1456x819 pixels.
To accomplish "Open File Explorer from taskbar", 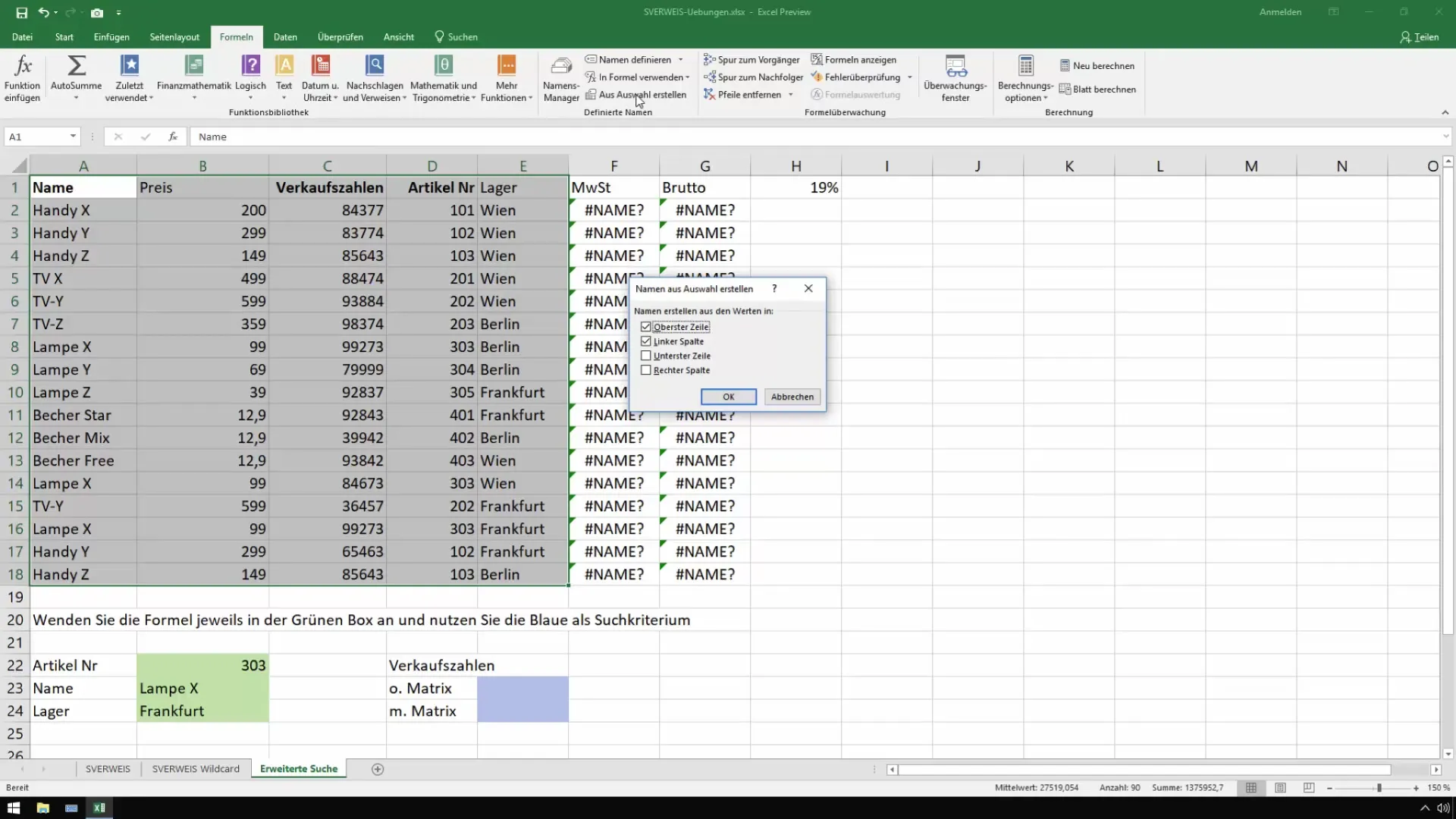I will point(42,808).
